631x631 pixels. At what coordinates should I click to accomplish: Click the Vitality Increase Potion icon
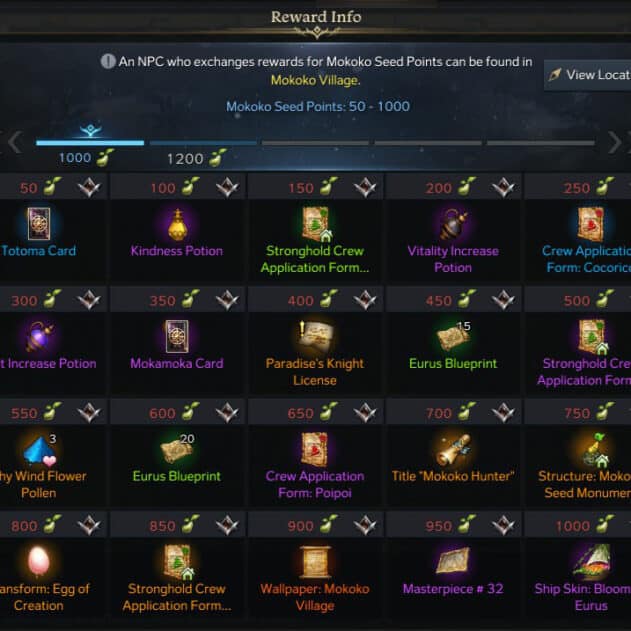453,224
